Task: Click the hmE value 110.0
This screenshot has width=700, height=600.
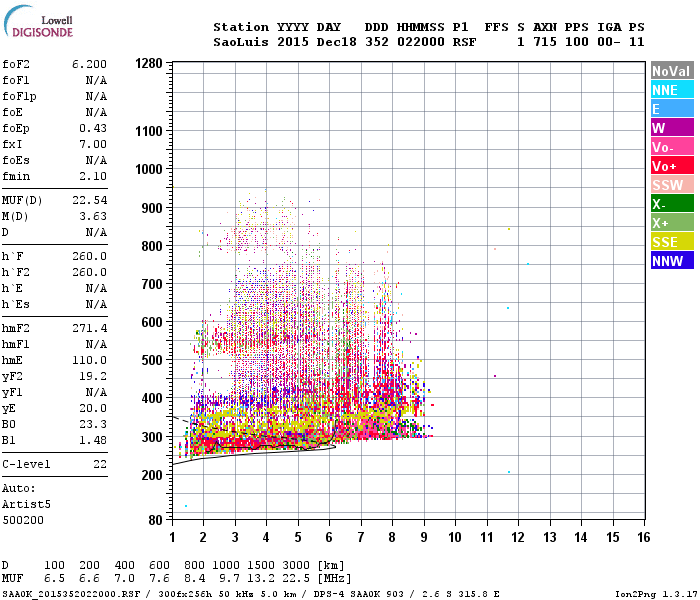Action: 89,360
